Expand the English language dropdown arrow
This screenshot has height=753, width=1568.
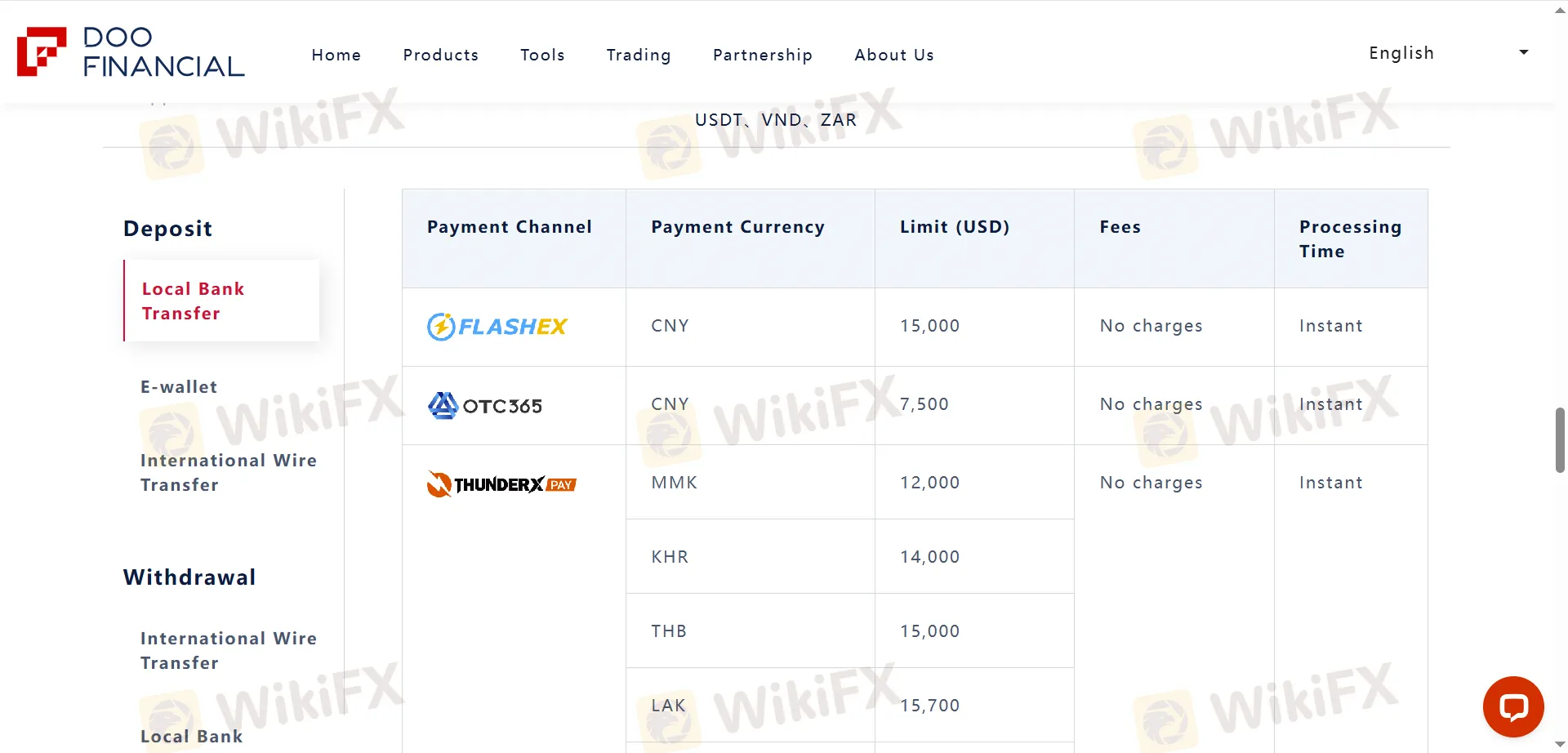pos(1523,53)
